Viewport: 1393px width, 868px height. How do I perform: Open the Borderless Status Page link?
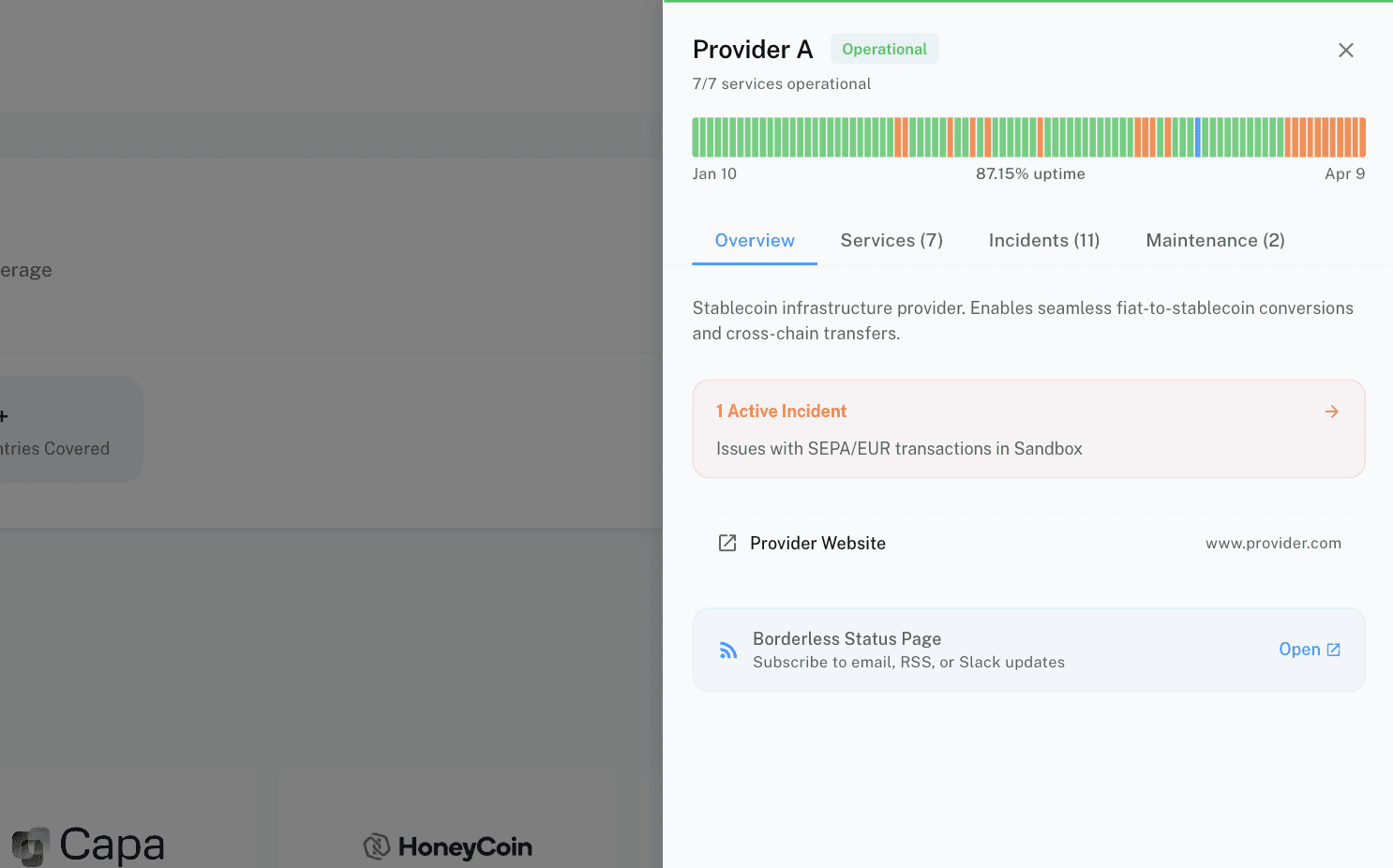coord(1299,650)
